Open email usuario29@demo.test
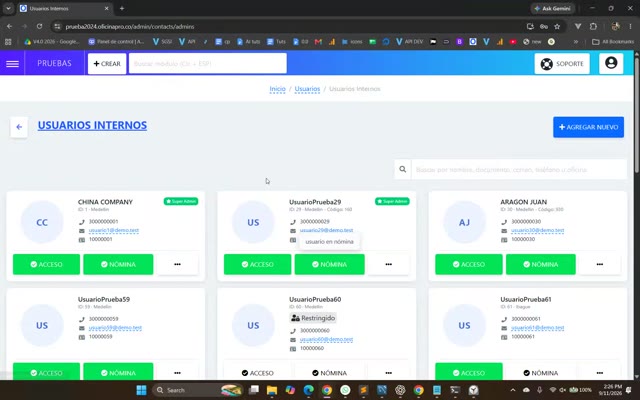Image resolution: width=640 pixels, height=400 pixels. 327,230
